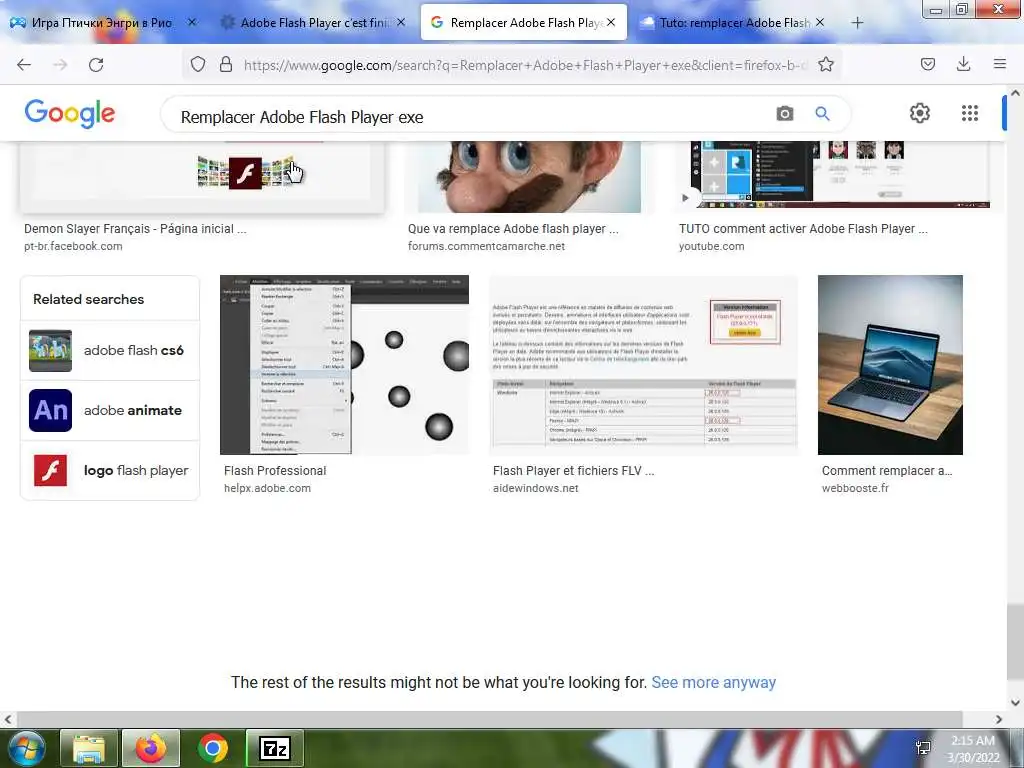The width and height of the screenshot is (1024, 768).
Task: Click the red Flash player logo icon
Action: (50, 471)
